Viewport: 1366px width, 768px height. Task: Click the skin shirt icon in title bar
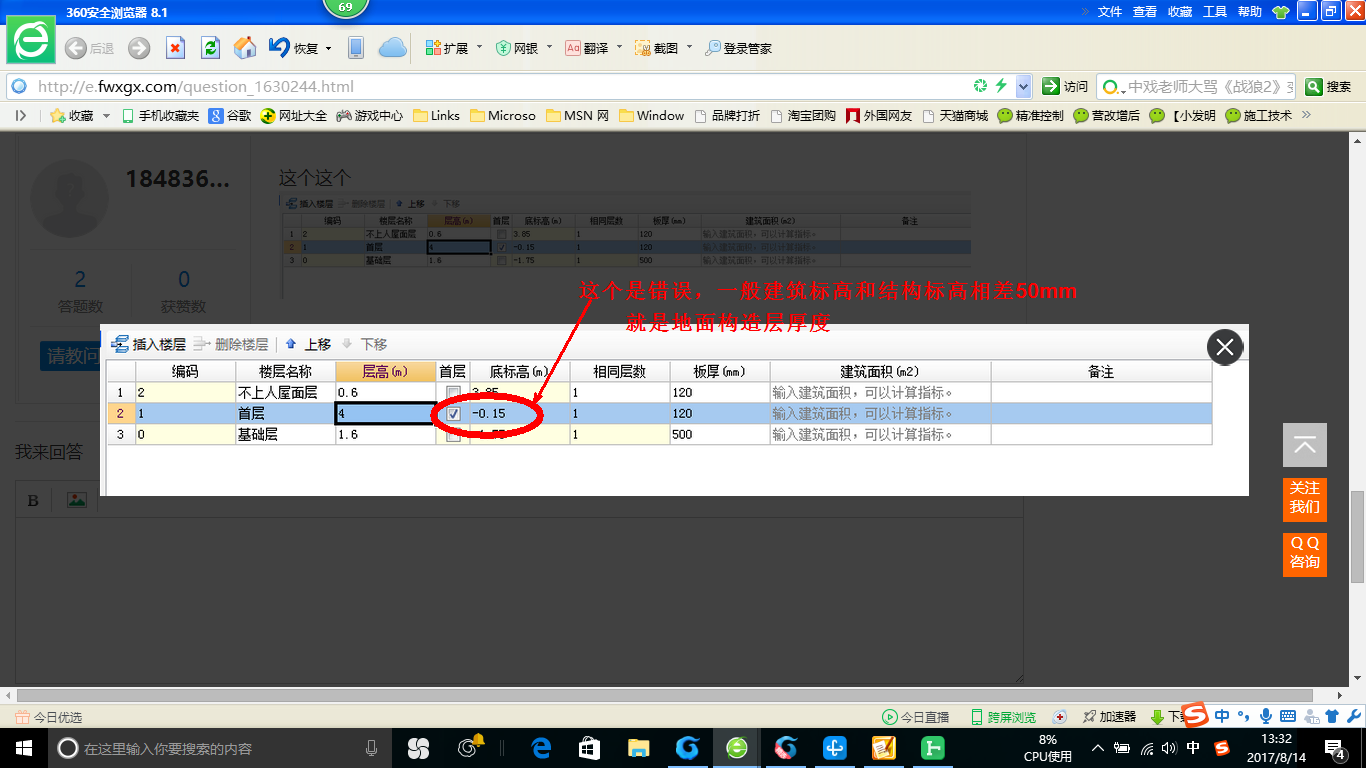(x=1280, y=12)
